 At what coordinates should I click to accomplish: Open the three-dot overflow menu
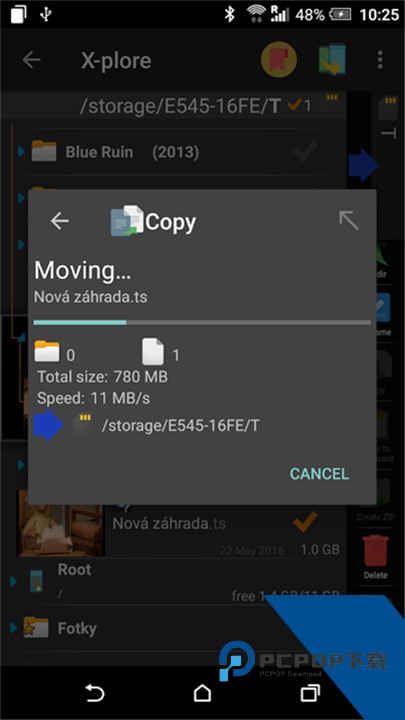380,60
